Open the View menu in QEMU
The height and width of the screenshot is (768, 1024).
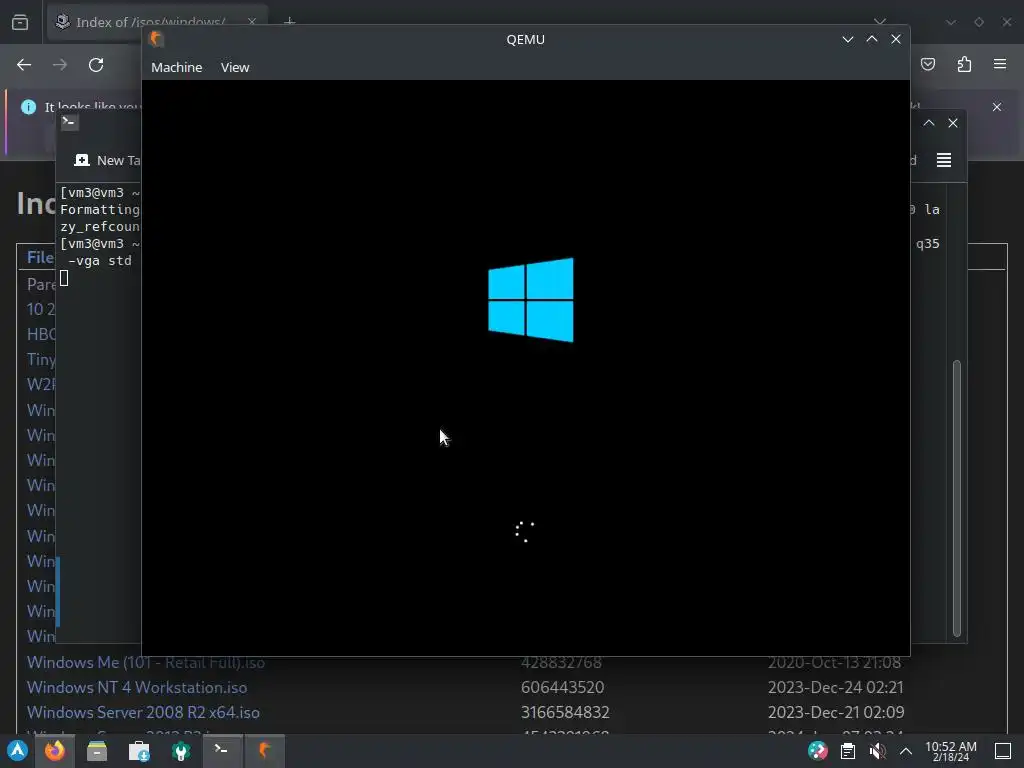click(x=234, y=67)
